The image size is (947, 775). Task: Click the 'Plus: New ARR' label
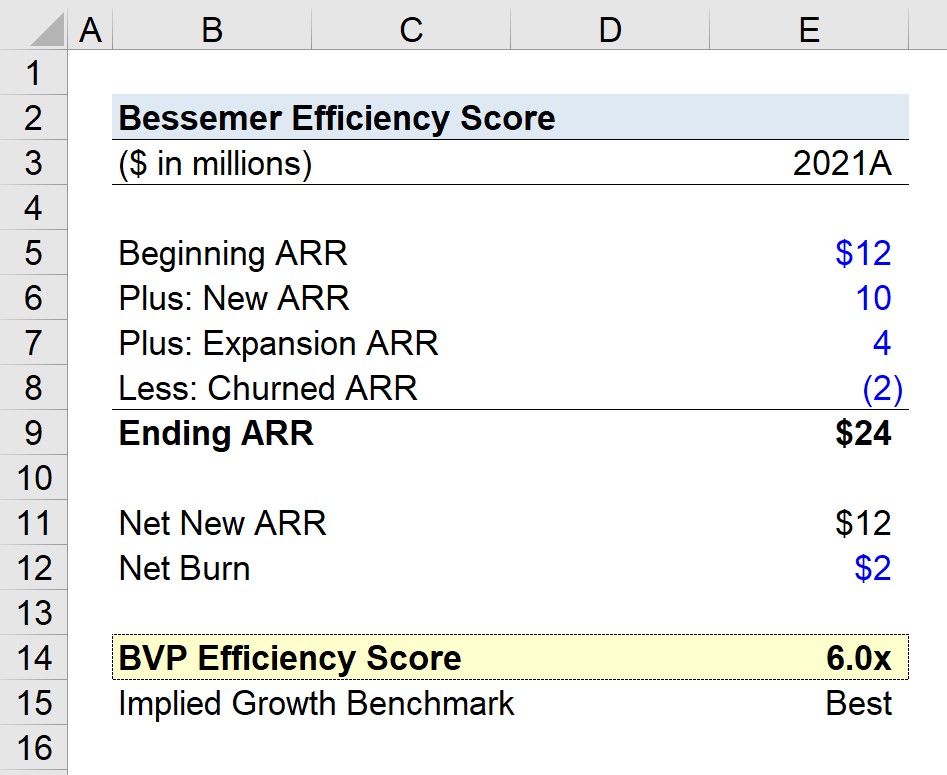234,298
